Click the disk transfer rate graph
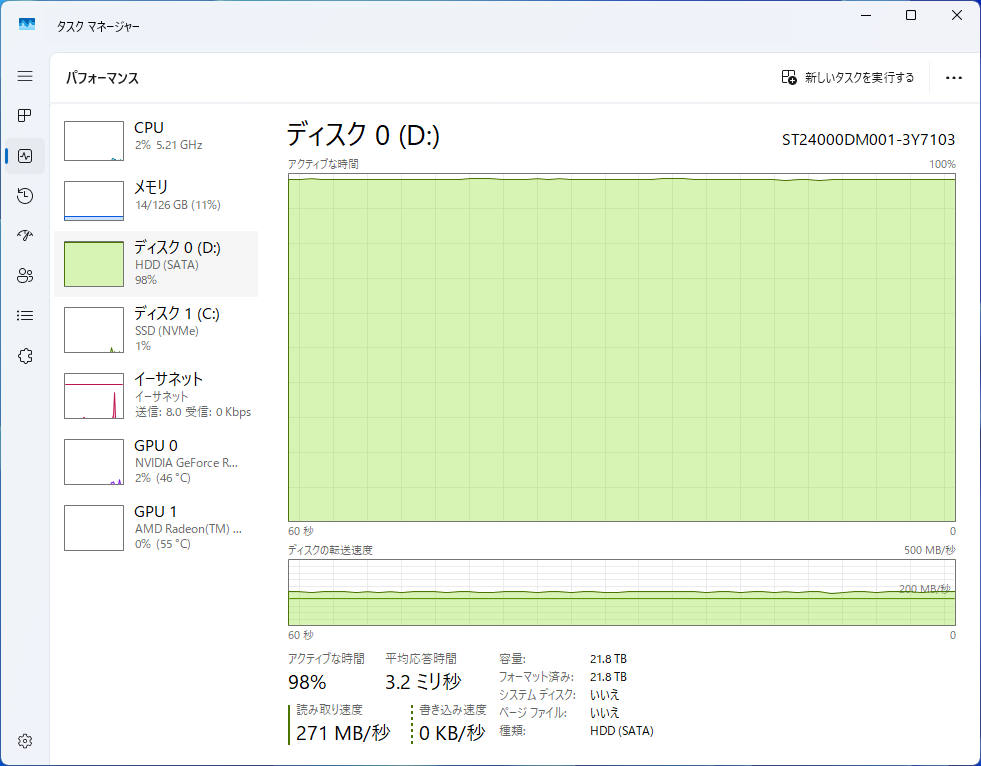Screen dimensions: 981x766 (x=622, y=592)
